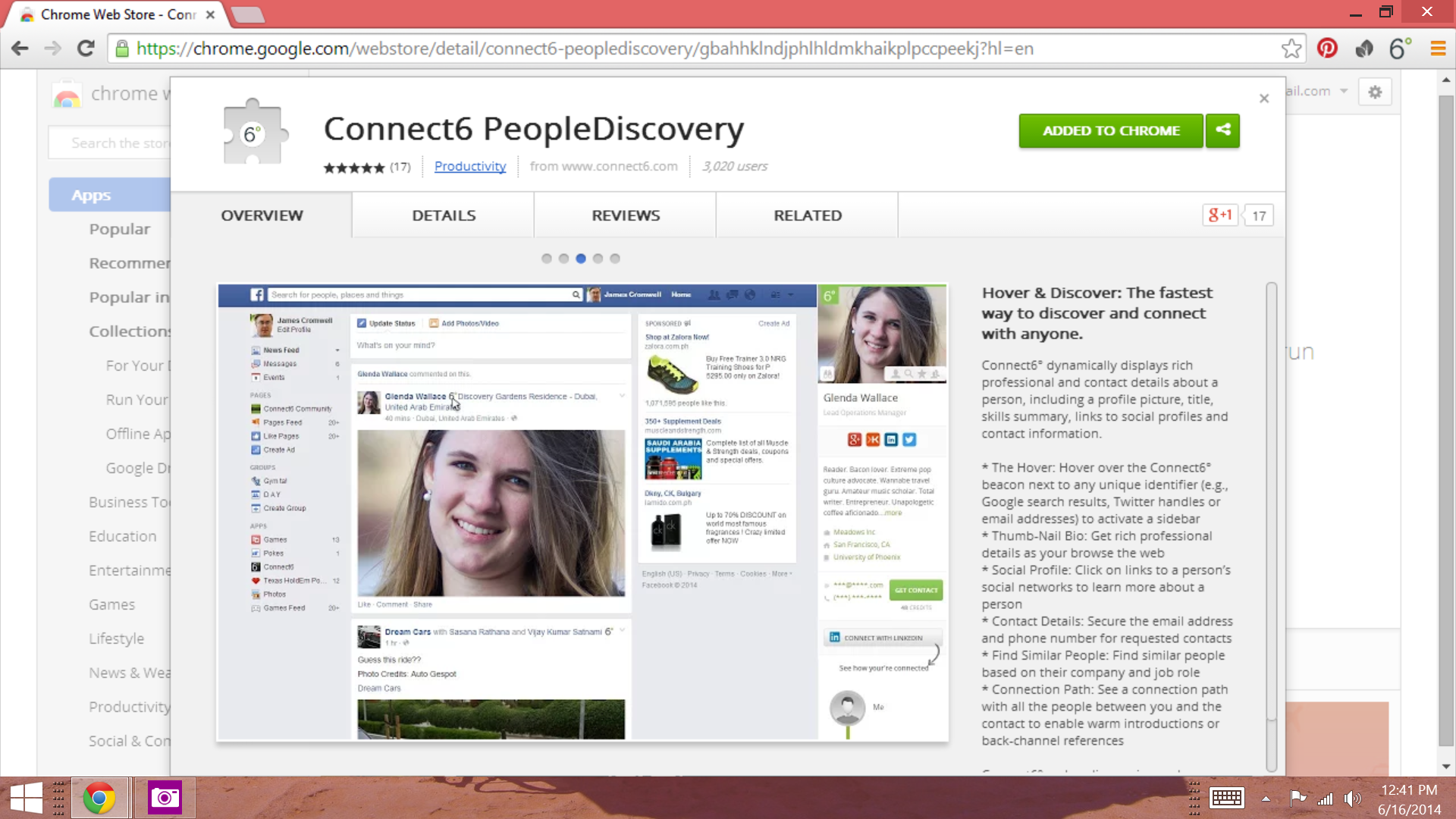
Task: Reload the page with refresh icon
Action: point(86,49)
